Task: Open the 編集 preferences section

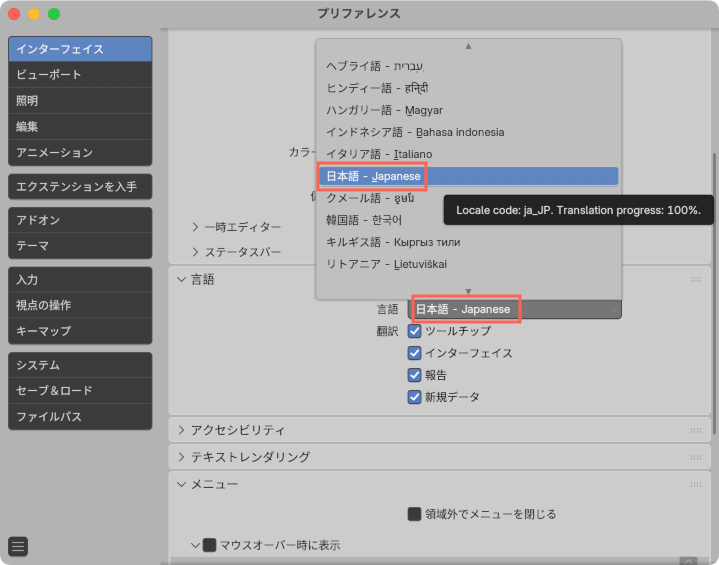Action: 80,127
